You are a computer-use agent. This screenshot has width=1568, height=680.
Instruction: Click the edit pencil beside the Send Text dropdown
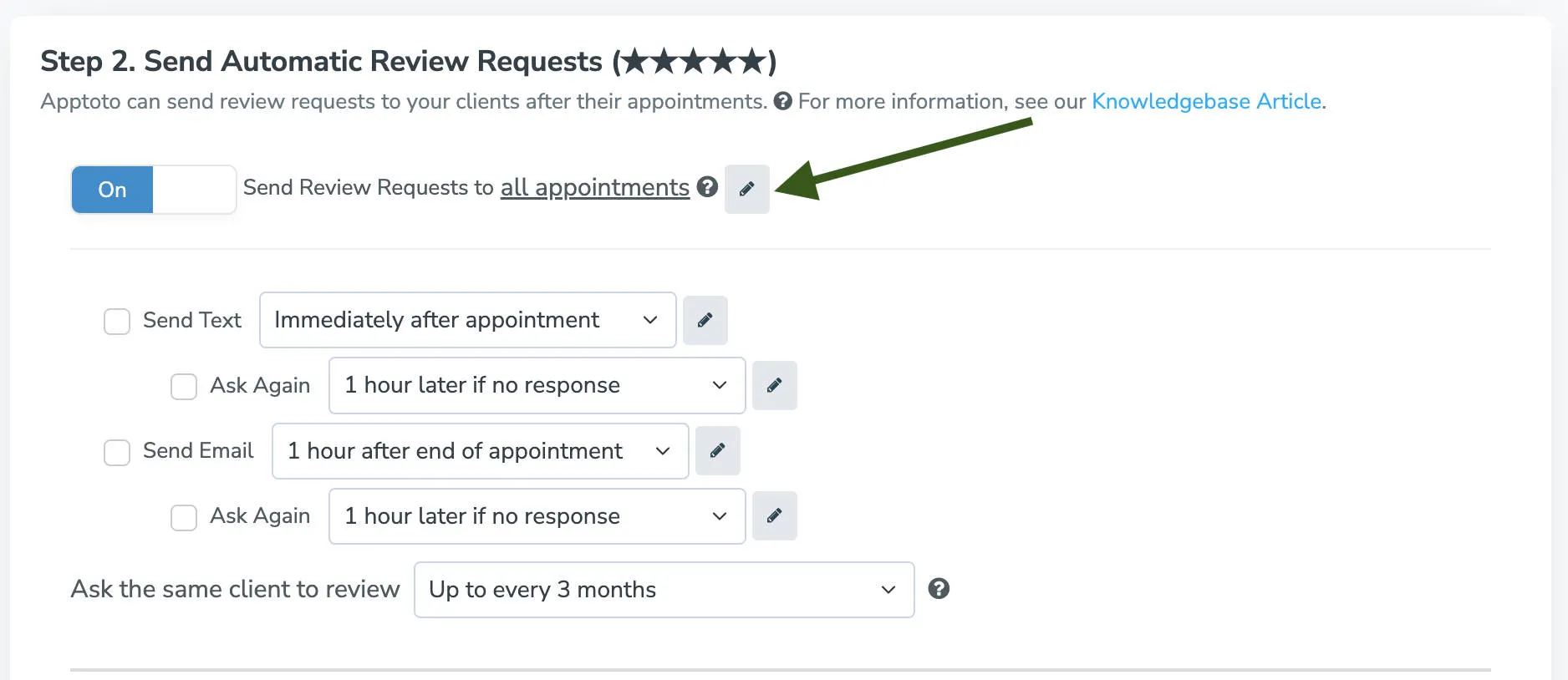705,320
